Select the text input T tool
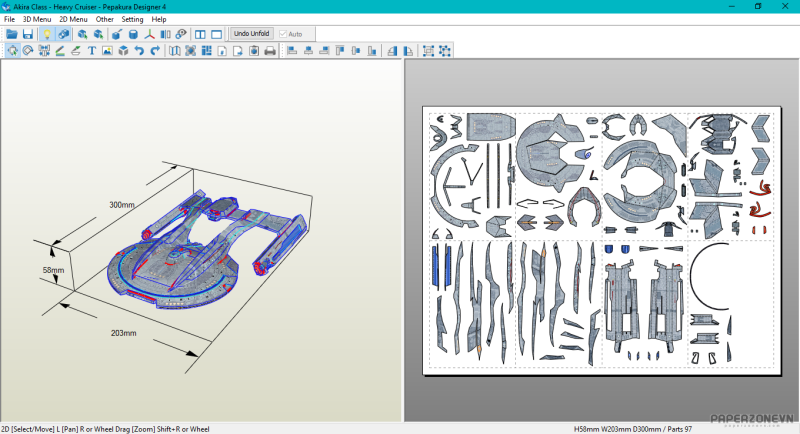Screen dimensions: 800x434 [92, 50]
